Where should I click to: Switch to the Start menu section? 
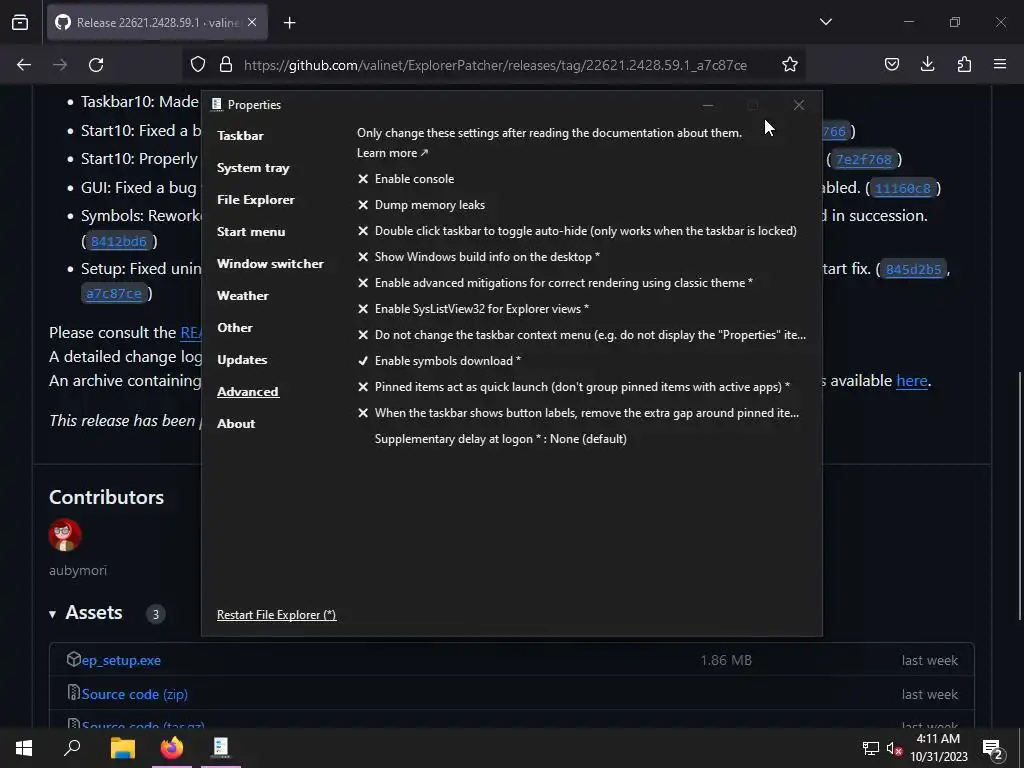point(251,232)
